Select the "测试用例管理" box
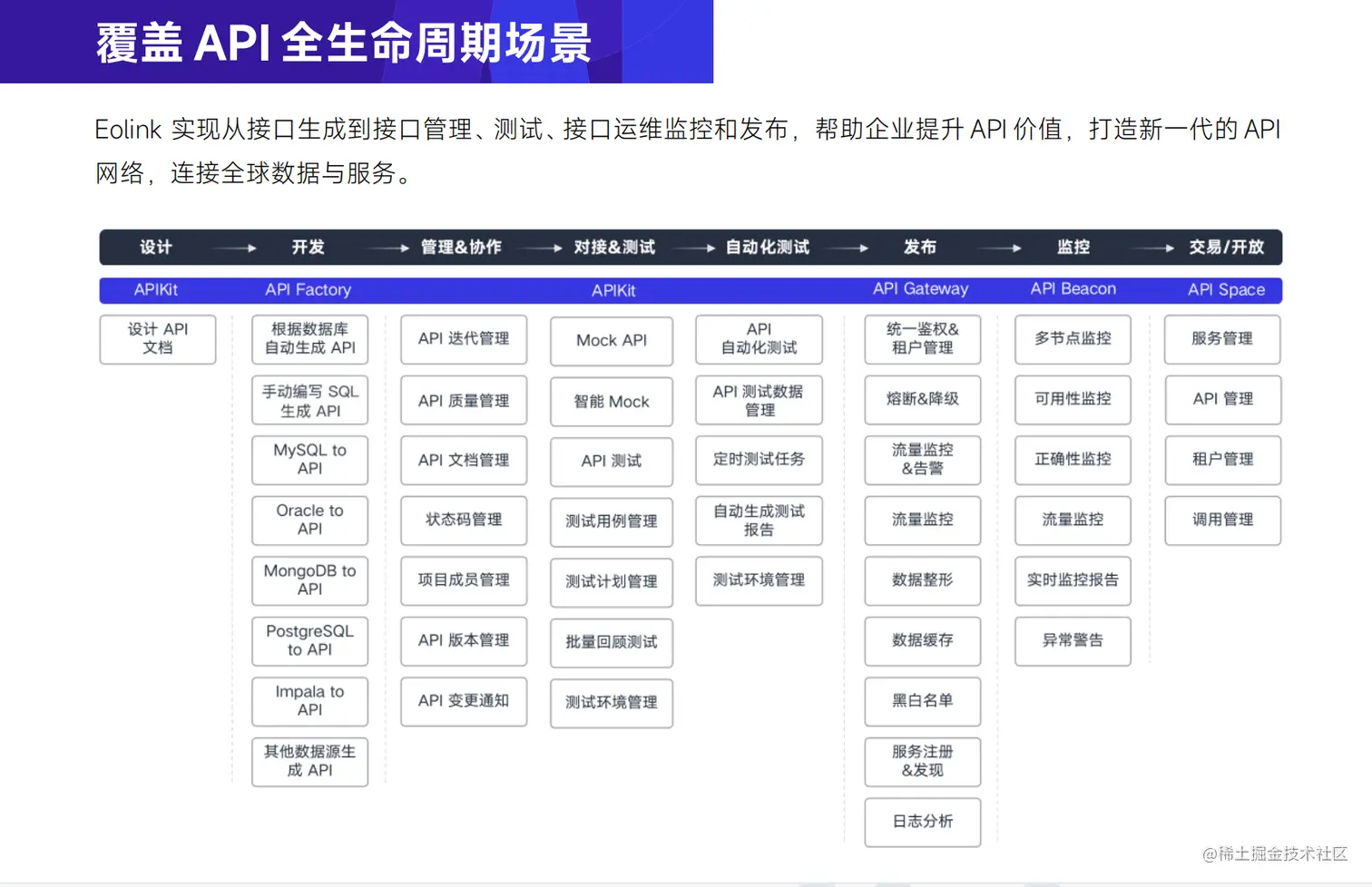 612,522
